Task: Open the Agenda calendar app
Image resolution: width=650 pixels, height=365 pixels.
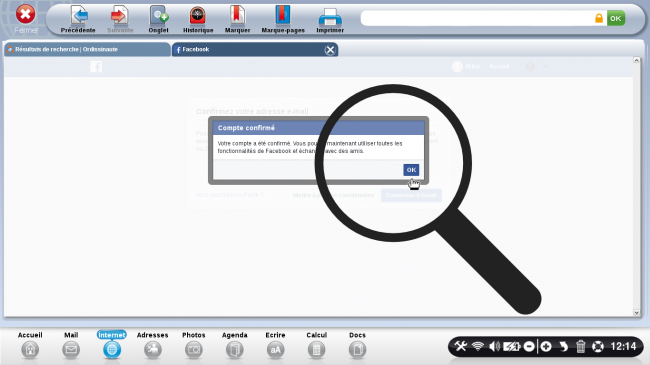Action: tap(235, 345)
